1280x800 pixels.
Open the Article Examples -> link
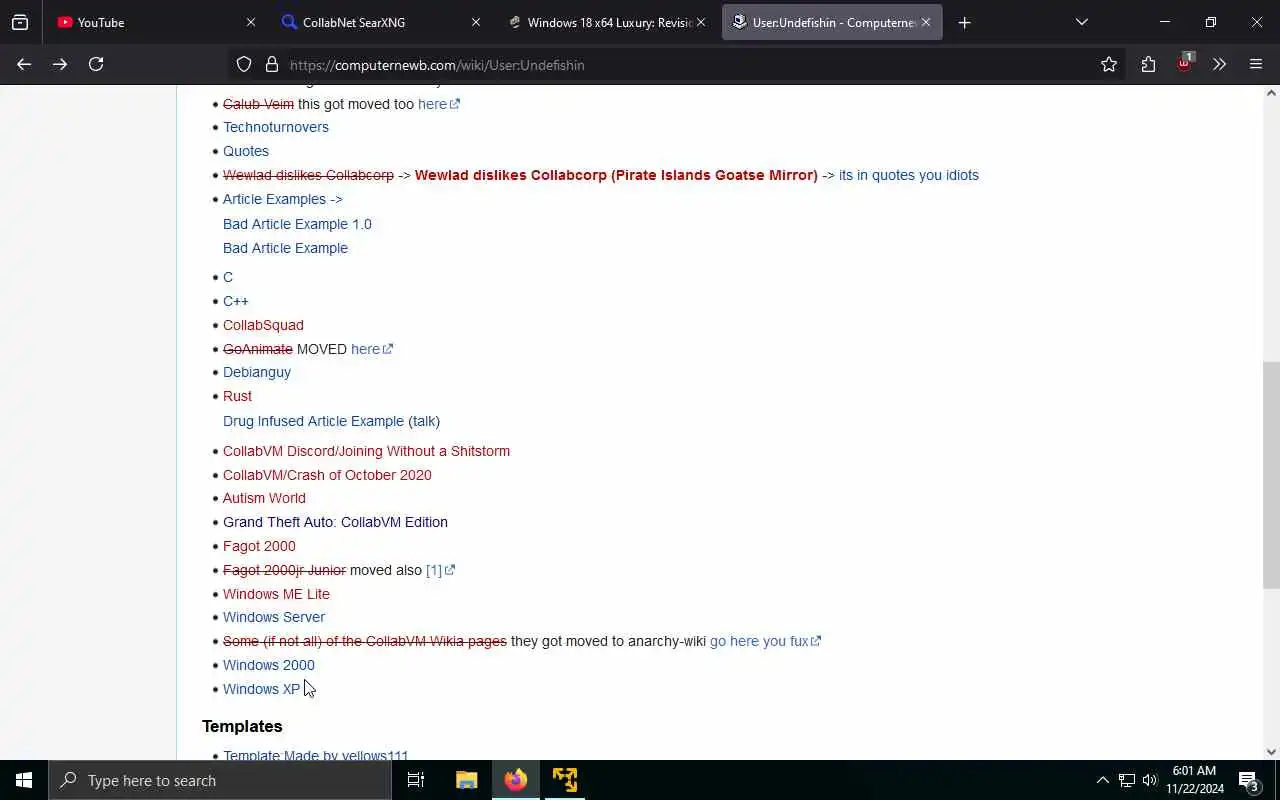(x=282, y=199)
